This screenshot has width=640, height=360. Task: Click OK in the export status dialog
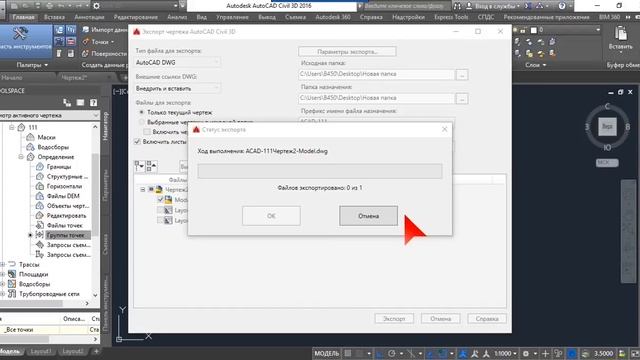(271, 216)
